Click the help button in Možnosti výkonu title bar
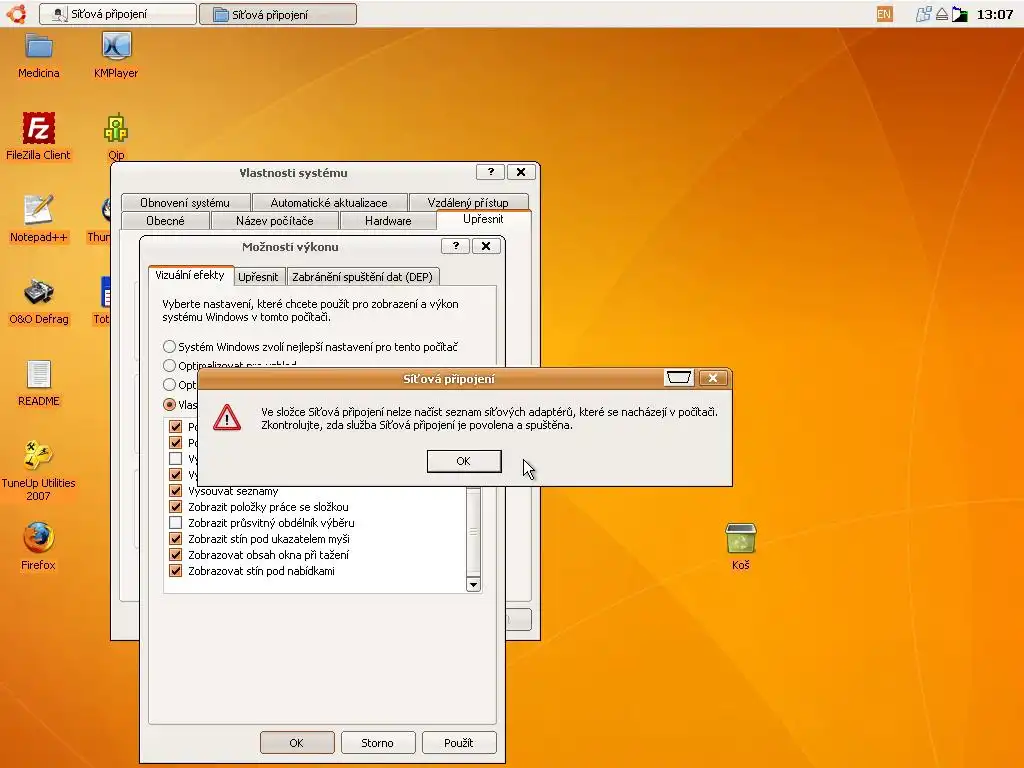 455,246
